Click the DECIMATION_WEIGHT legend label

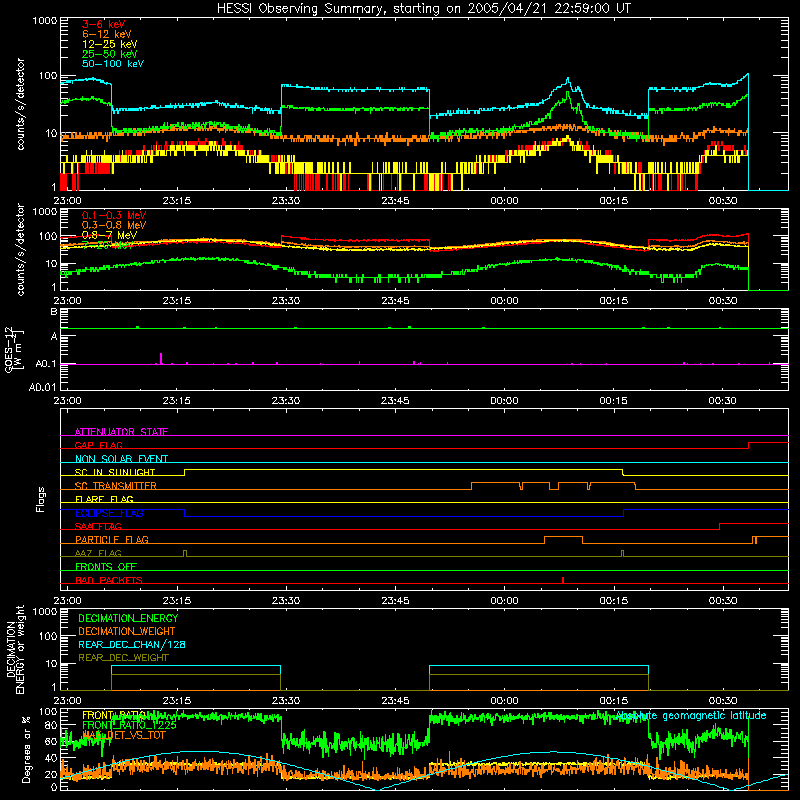(127, 631)
